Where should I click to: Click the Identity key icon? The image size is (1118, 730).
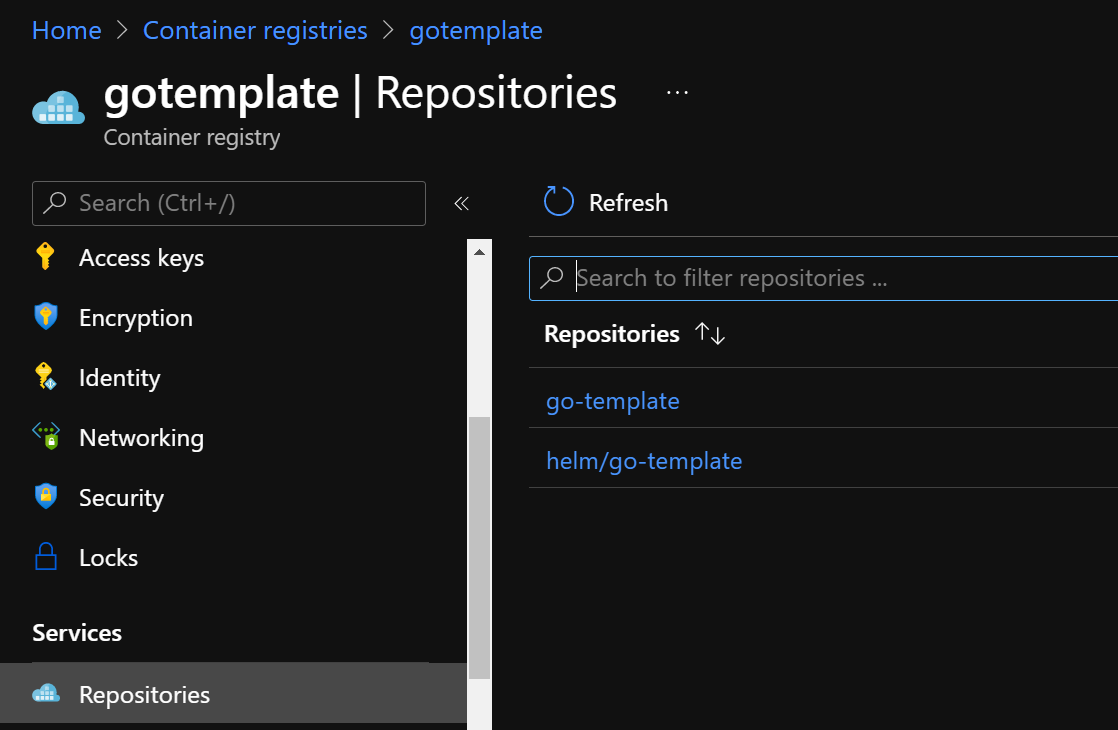click(45, 377)
